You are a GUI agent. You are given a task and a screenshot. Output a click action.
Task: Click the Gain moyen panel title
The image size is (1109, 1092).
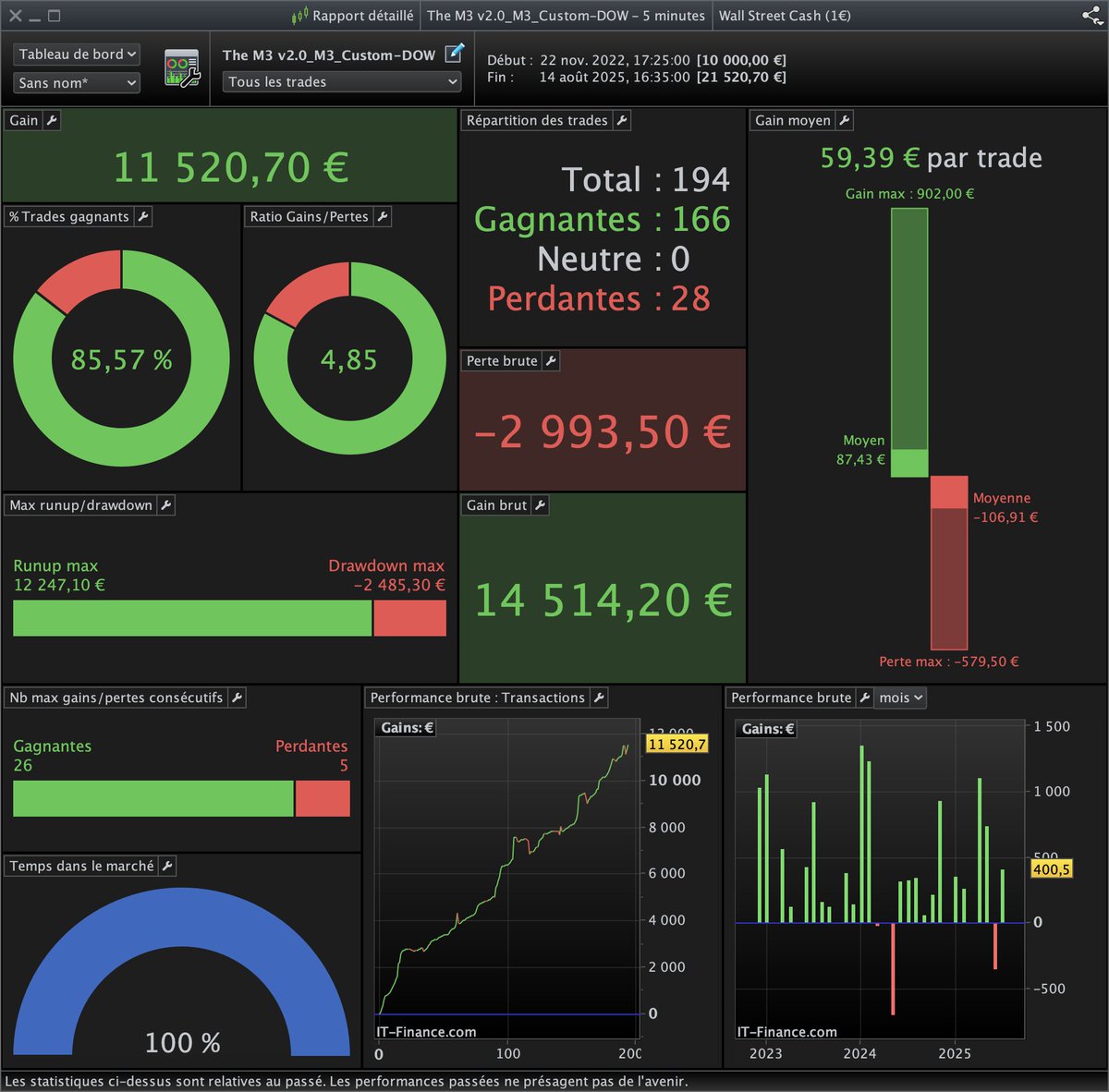(x=793, y=120)
